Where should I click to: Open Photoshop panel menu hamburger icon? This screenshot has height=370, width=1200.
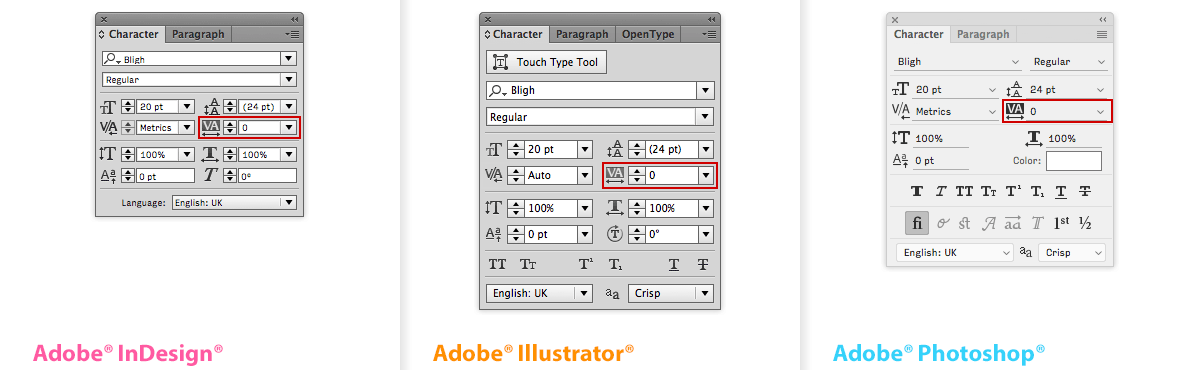(x=1102, y=34)
